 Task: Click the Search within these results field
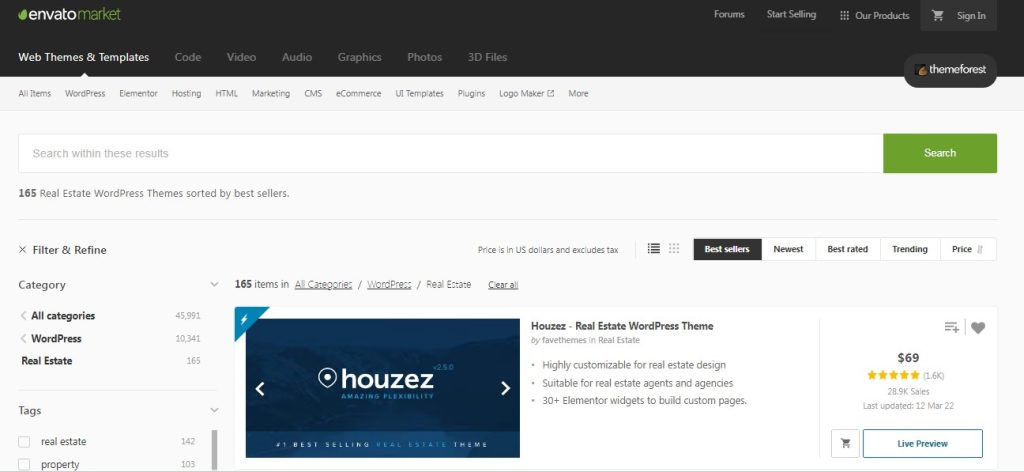(x=451, y=153)
